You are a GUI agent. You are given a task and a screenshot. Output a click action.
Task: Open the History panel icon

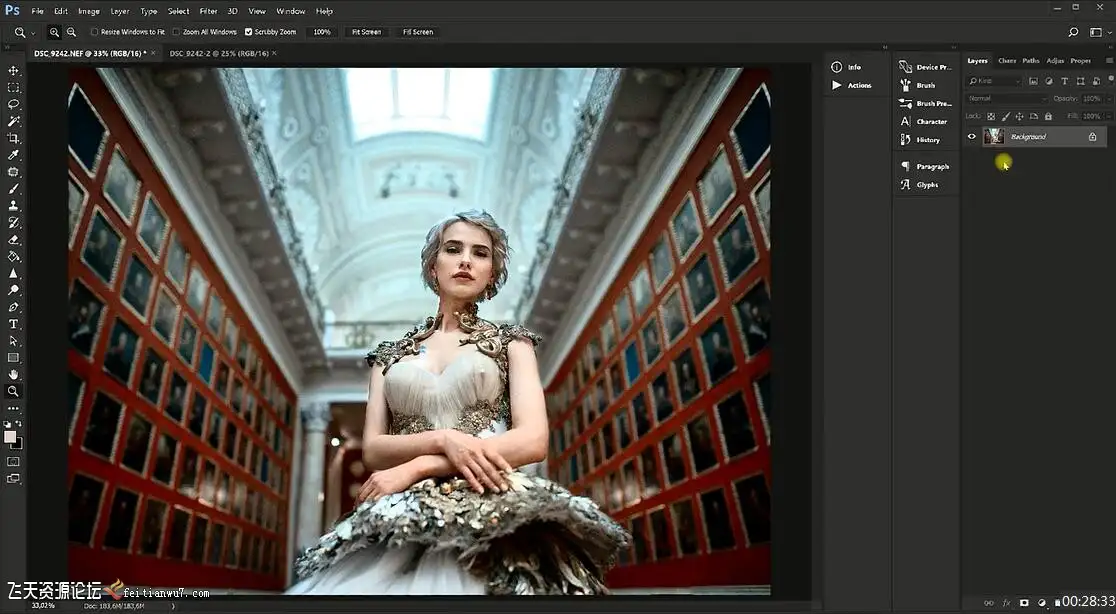906,140
